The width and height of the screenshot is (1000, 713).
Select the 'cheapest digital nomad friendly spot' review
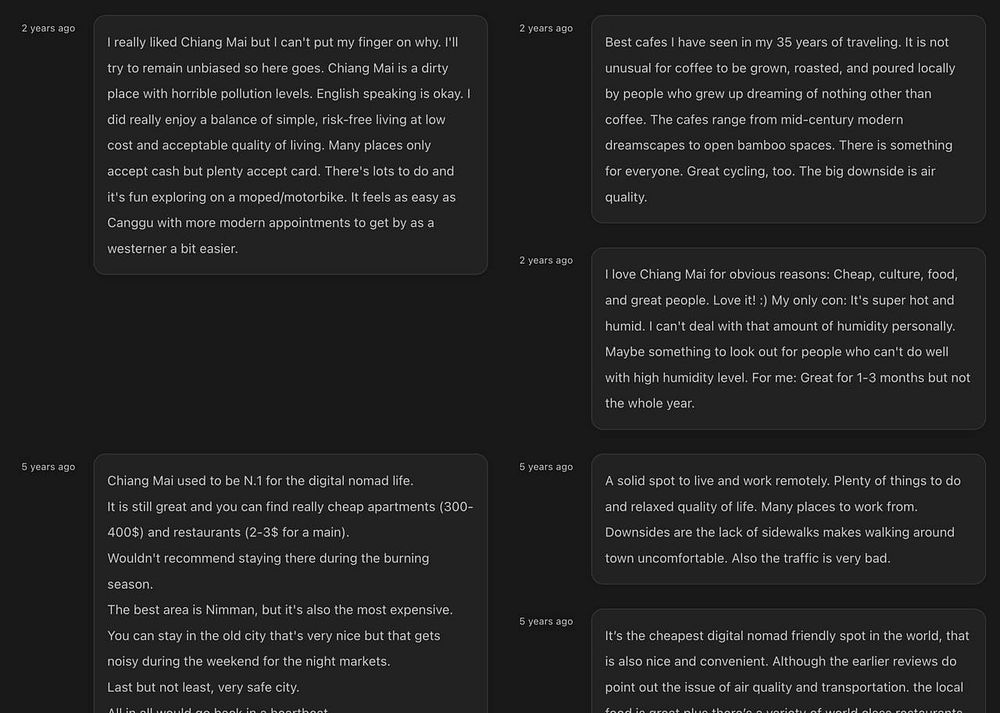click(788, 661)
